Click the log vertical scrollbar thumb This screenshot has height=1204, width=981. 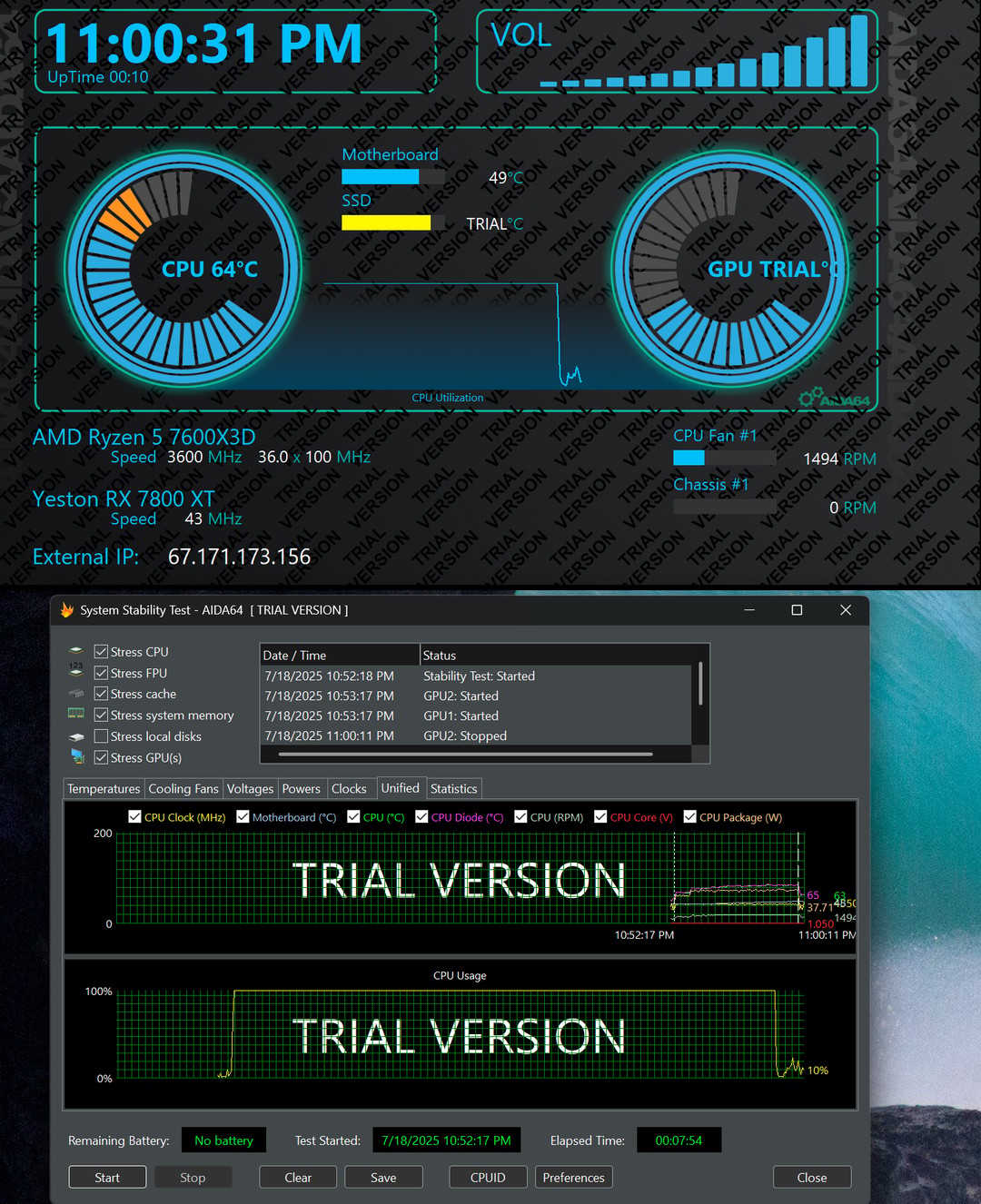pyautogui.click(x=700, y=684)
